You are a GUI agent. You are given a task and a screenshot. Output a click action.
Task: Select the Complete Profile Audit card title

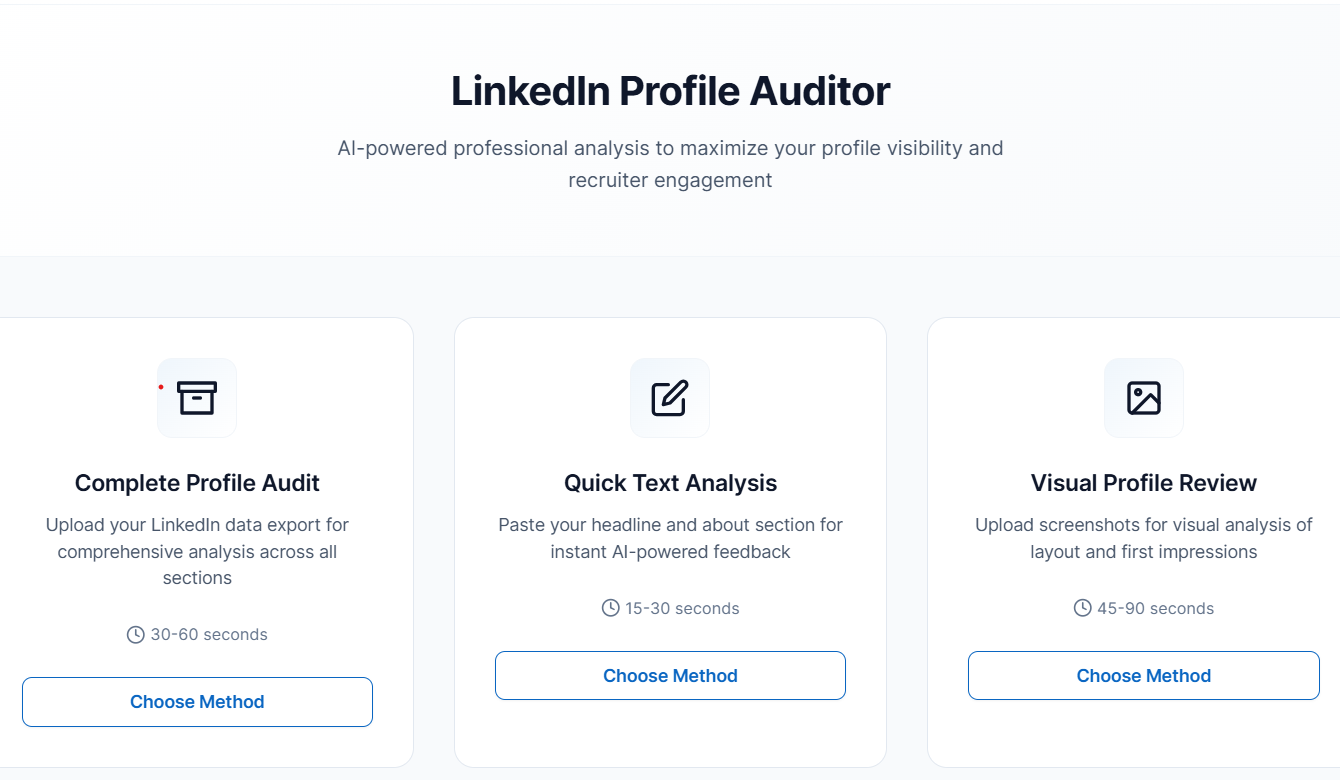pos(197,483)
